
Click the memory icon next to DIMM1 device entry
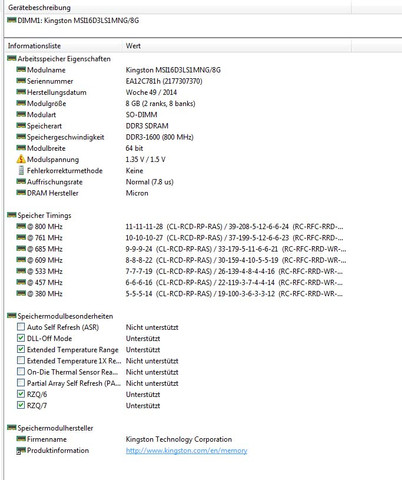[x=12, y=20]
